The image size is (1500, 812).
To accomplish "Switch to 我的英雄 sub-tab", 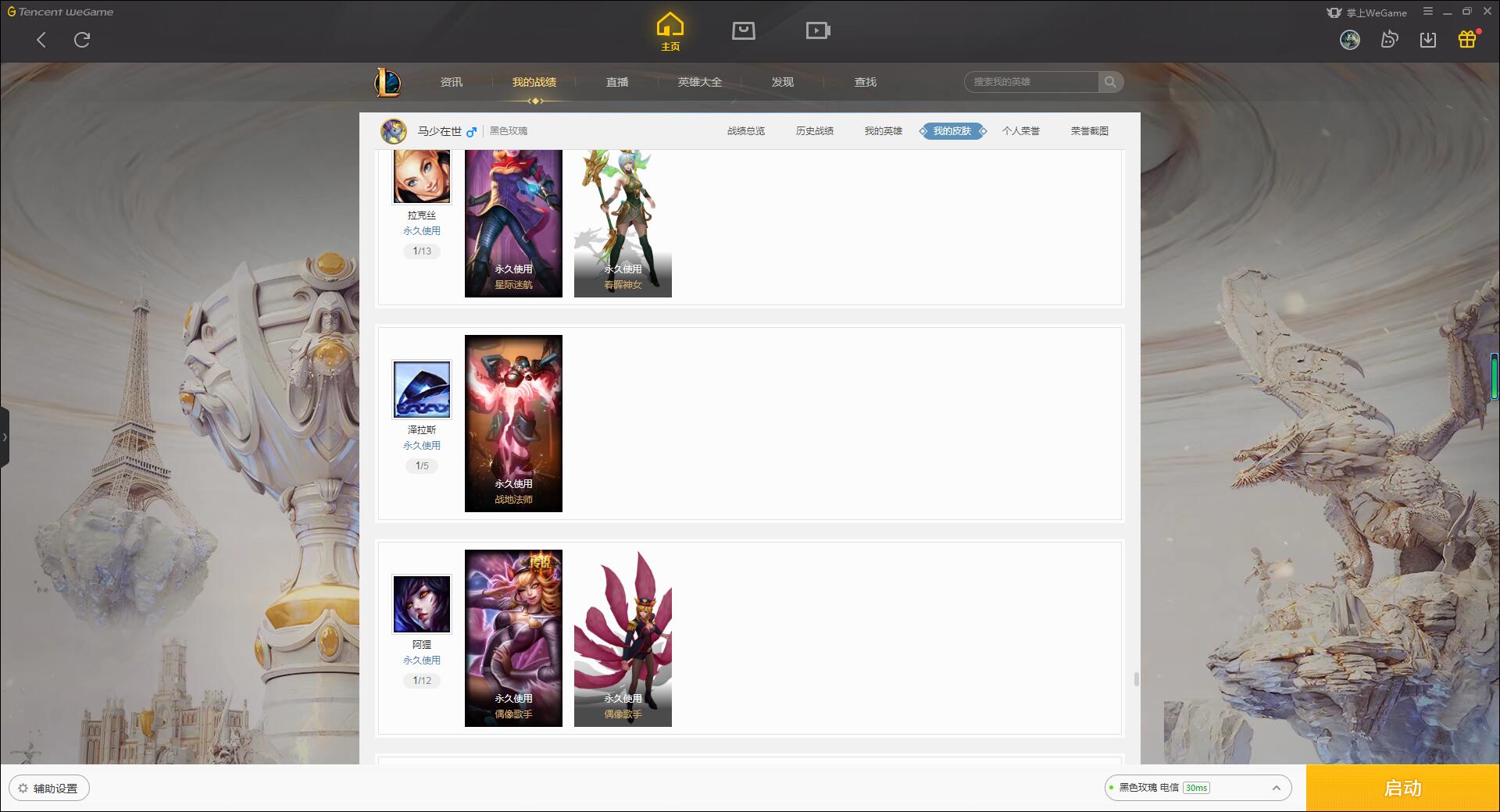I will click(x=884, y=131).
